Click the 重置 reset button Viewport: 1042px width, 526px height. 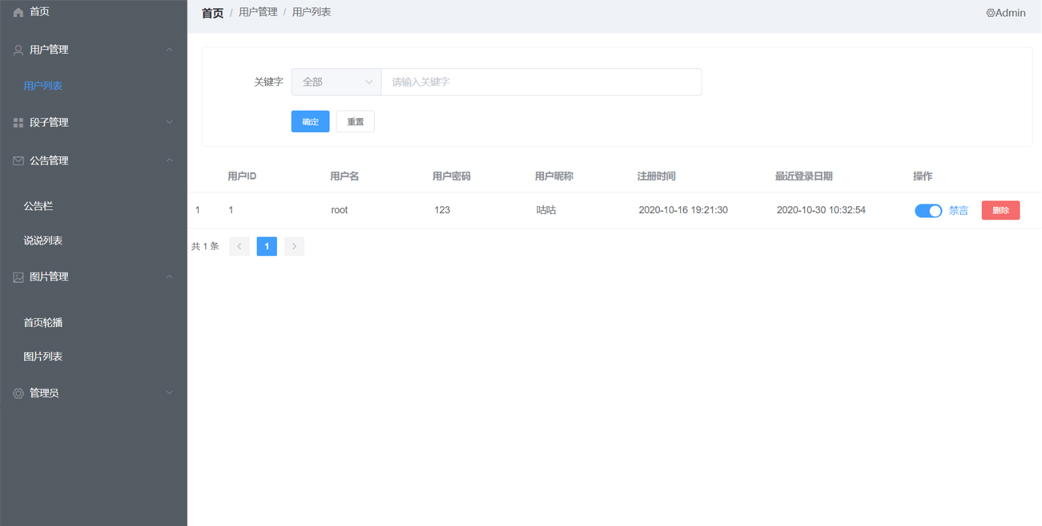[355, 122]
